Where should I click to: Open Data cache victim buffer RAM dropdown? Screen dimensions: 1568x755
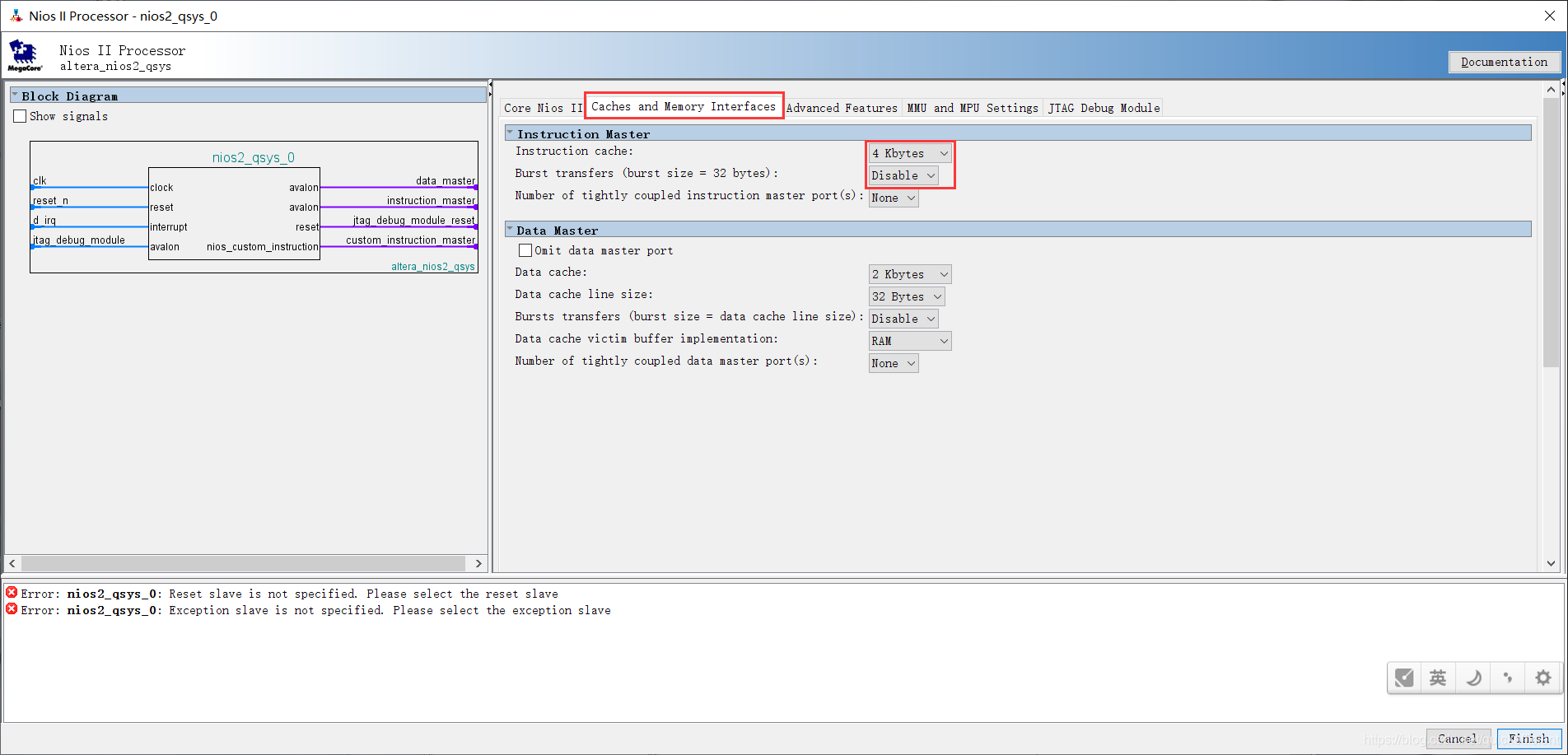(x=910, y=341)
